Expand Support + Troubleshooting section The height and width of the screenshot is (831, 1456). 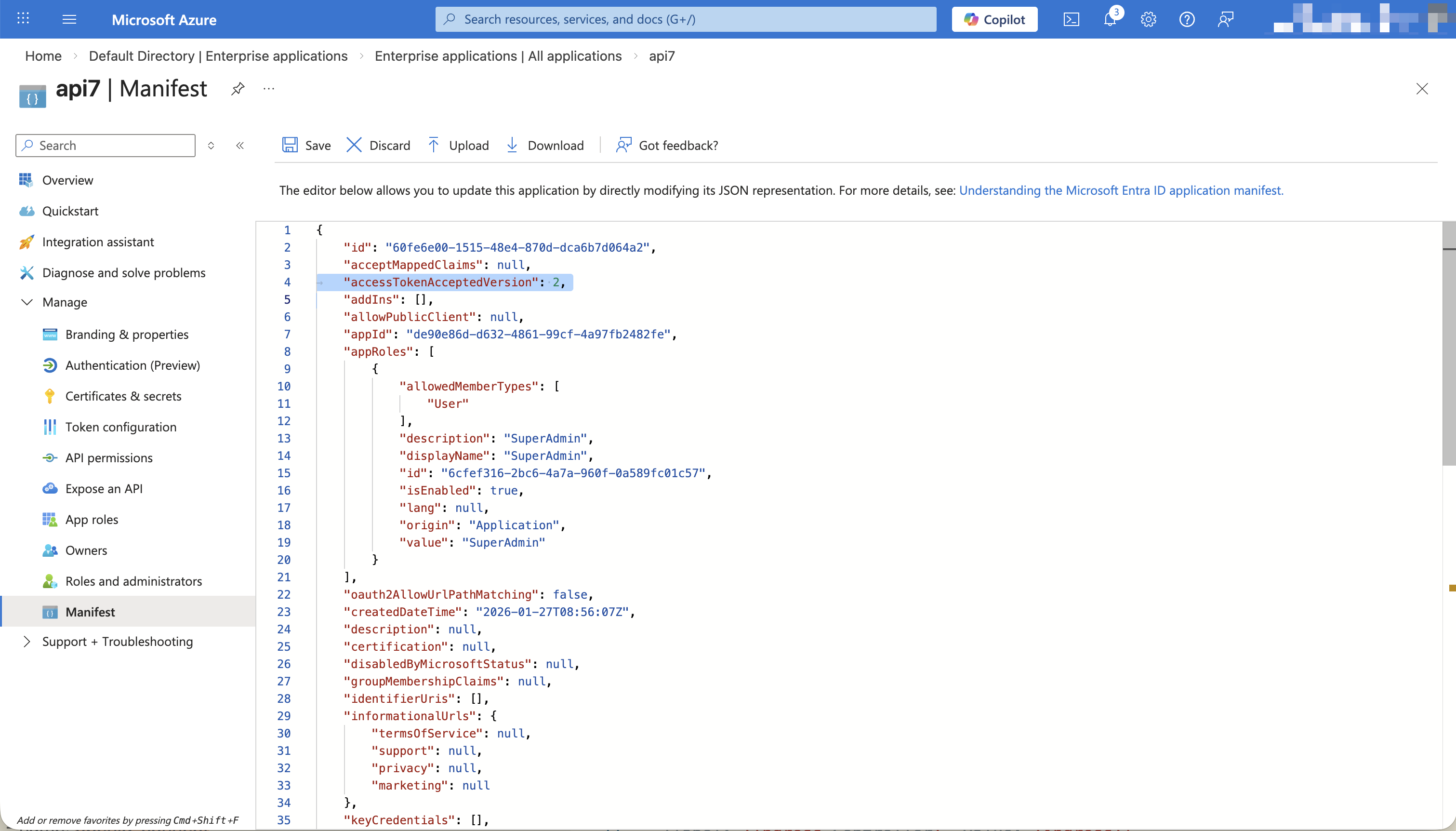tap(27, 642)
